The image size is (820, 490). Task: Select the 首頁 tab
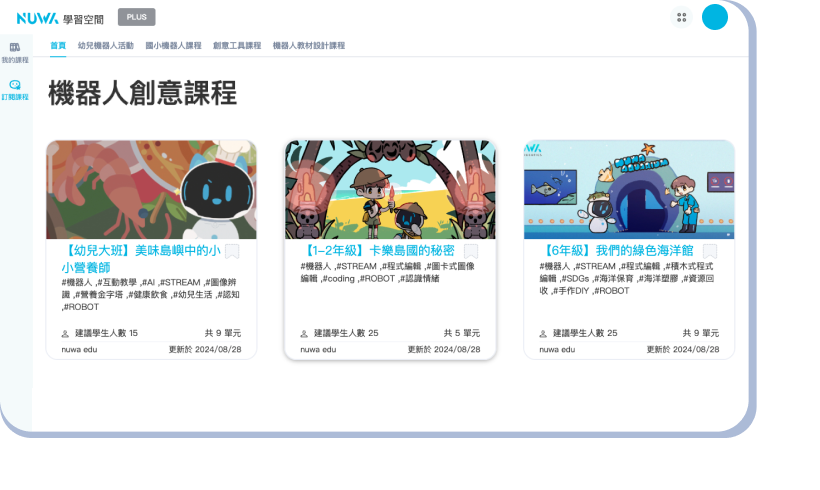58,45
